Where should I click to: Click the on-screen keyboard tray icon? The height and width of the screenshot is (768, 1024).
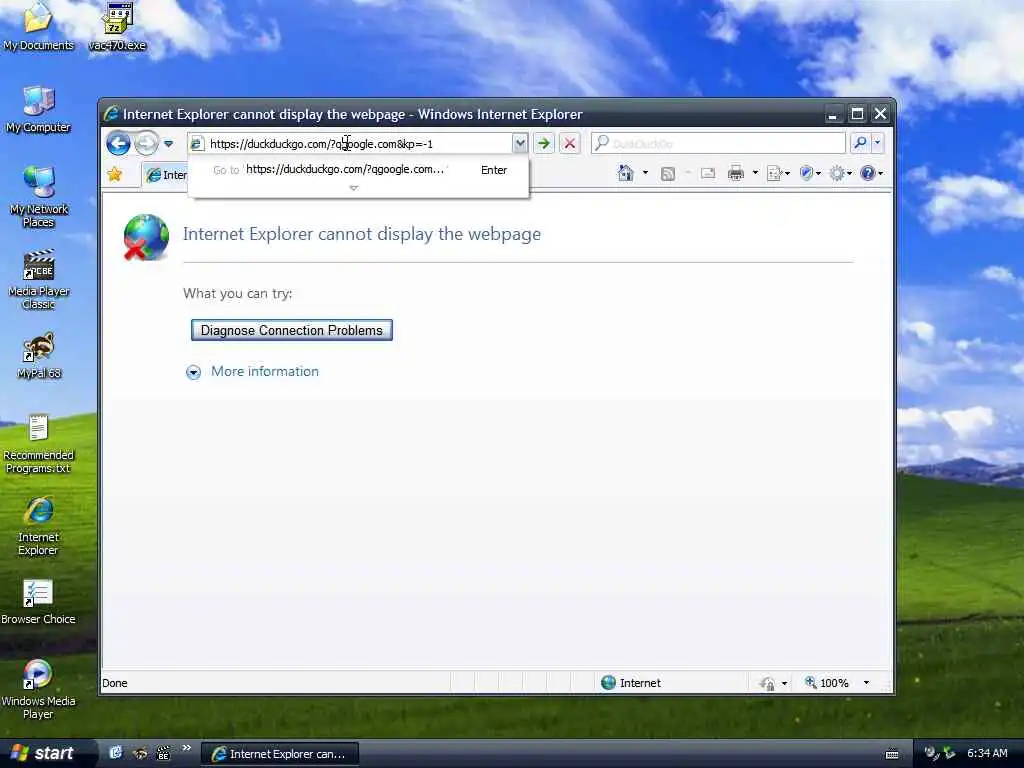pyautogui.click(x=891, y=754)
